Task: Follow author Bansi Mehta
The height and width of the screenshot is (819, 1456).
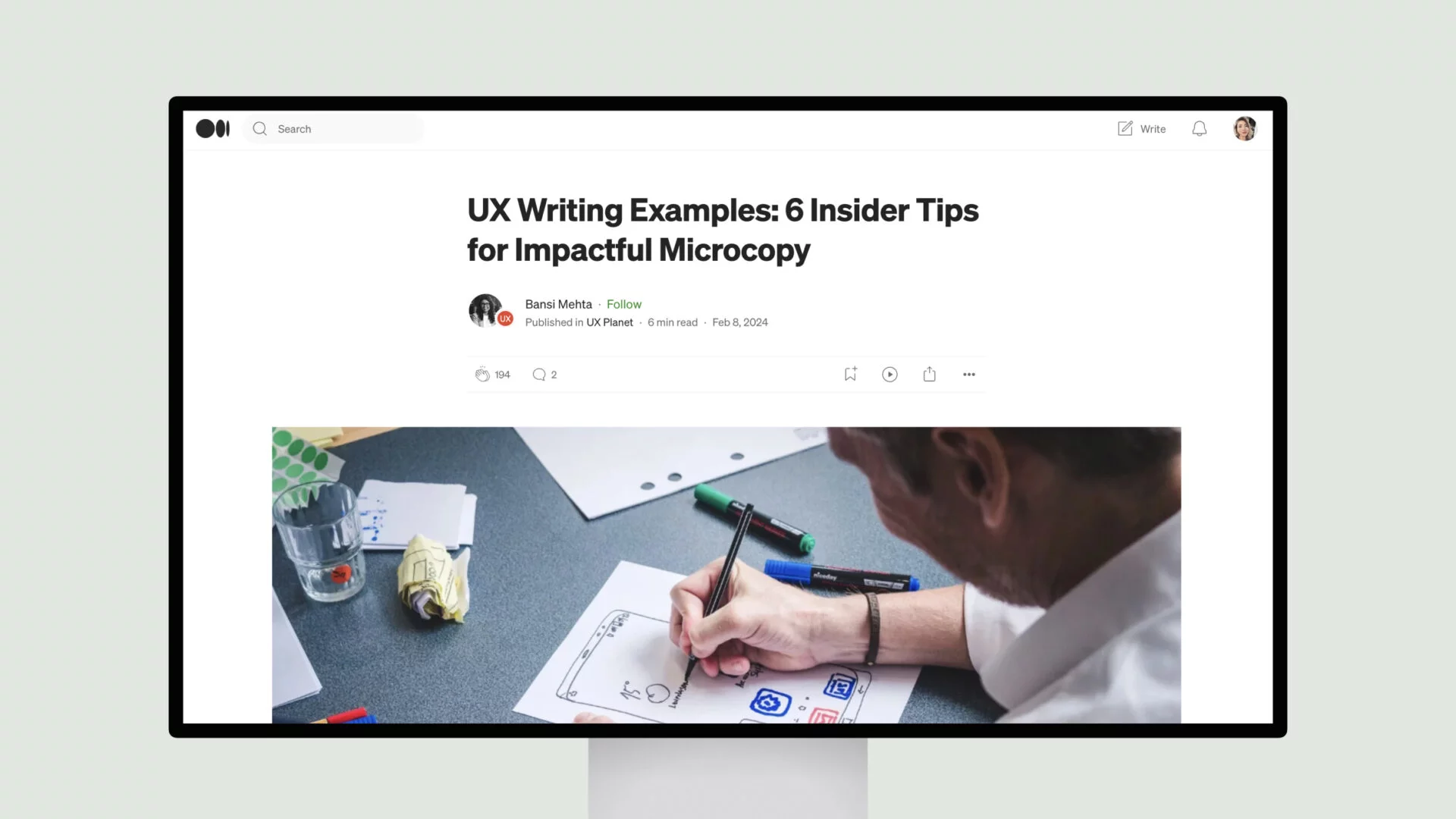Action: tap(624, 303)
